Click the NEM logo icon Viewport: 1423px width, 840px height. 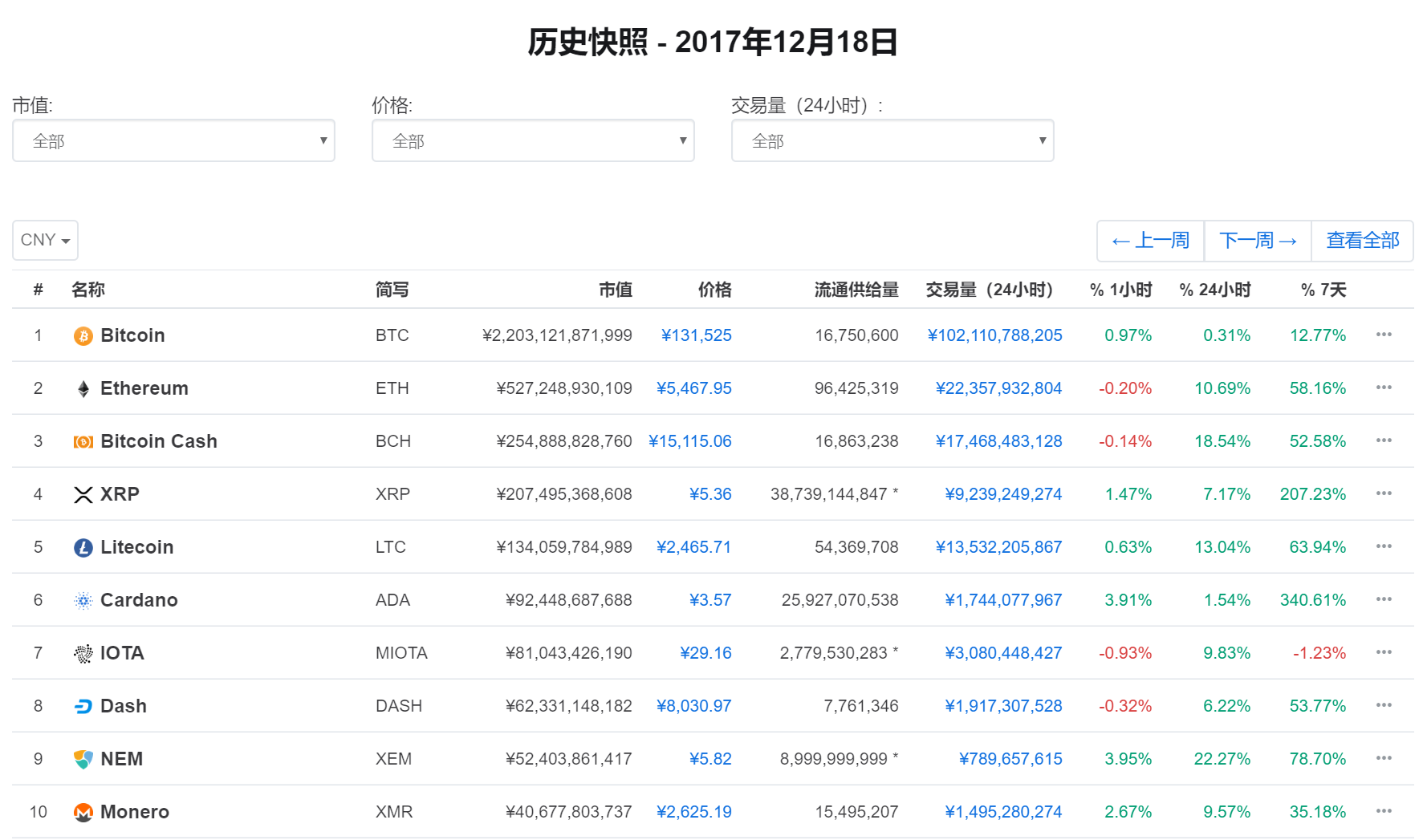[83, 759]
